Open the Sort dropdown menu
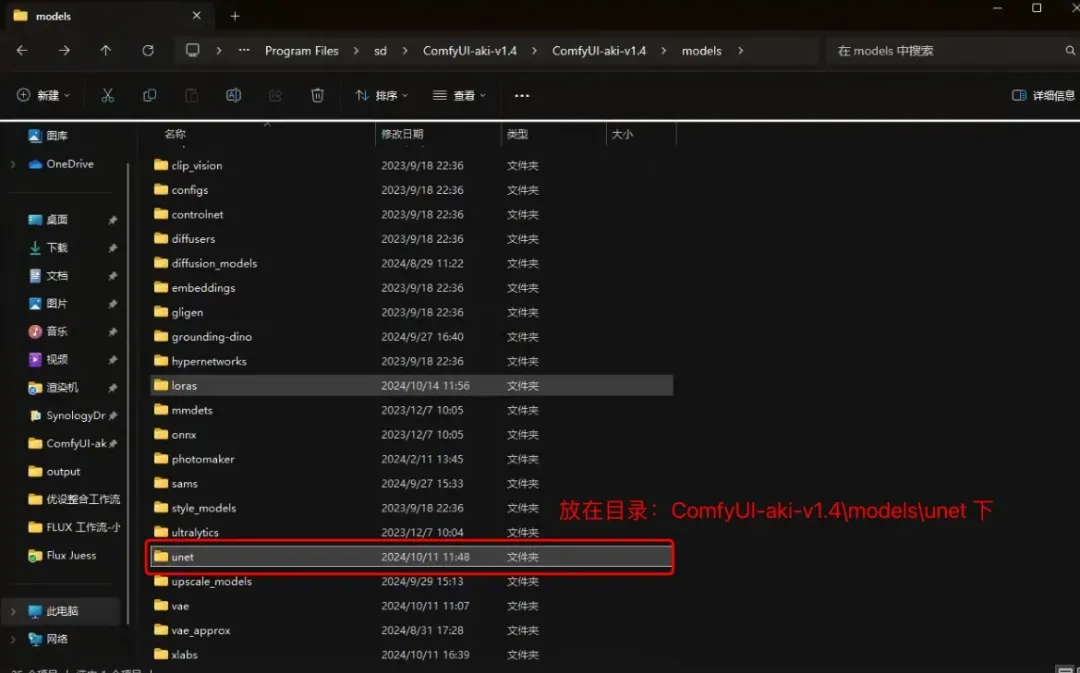Screen dimensions: 1080x673 [x=381, y=95]
